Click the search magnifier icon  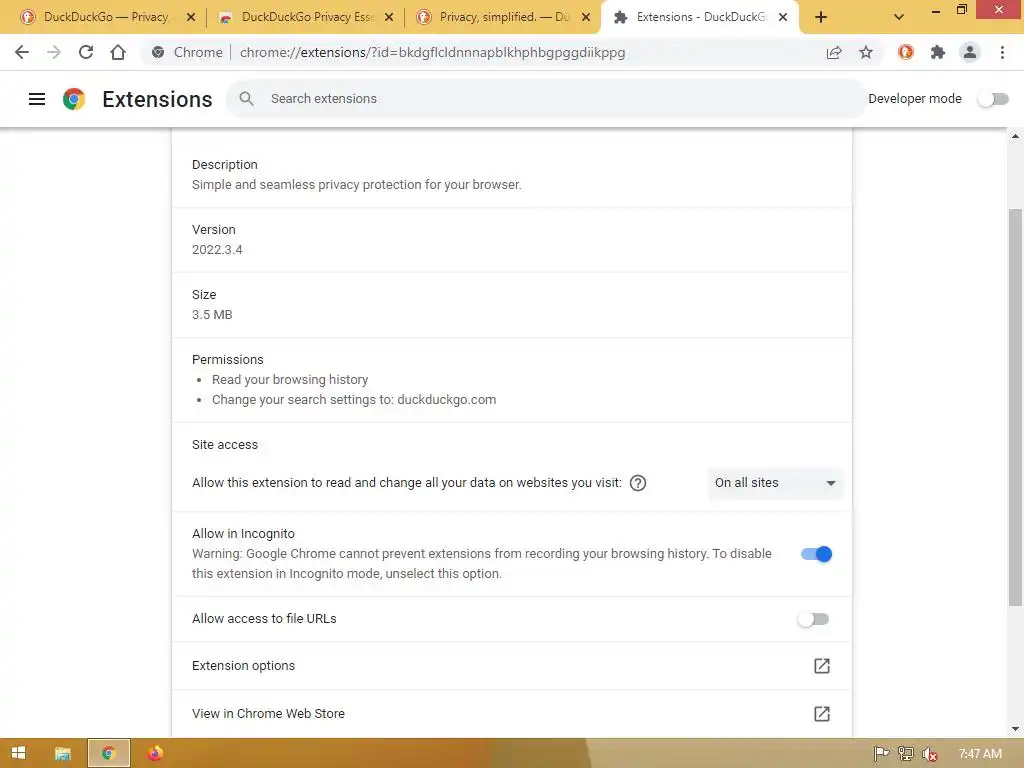[x=246, y=99]
